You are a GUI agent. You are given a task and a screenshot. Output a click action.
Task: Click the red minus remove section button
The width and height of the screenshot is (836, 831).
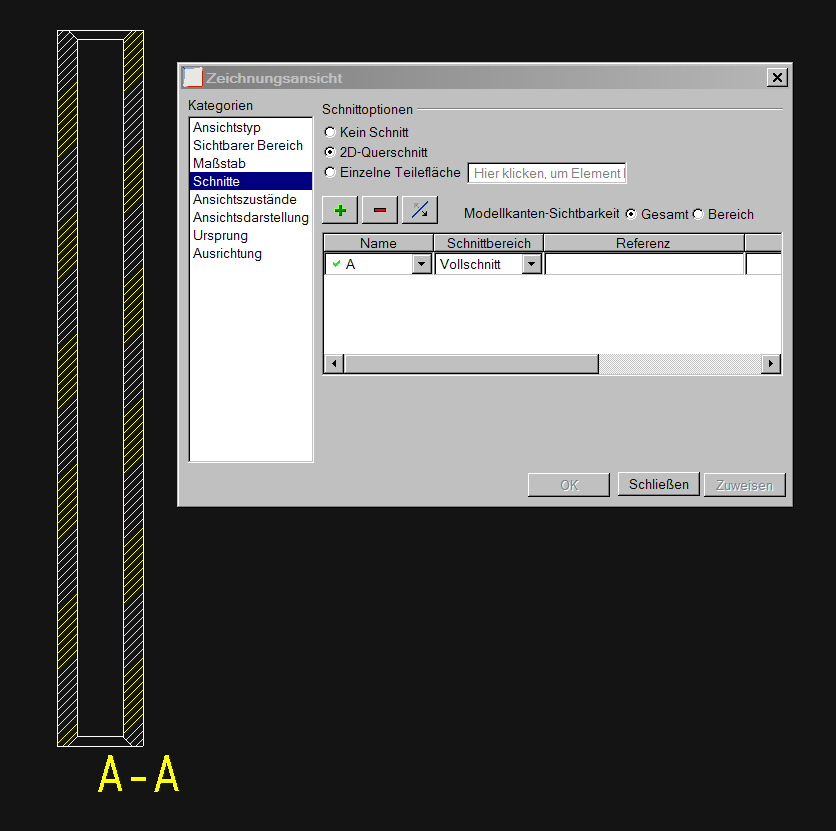click(380, 210)
